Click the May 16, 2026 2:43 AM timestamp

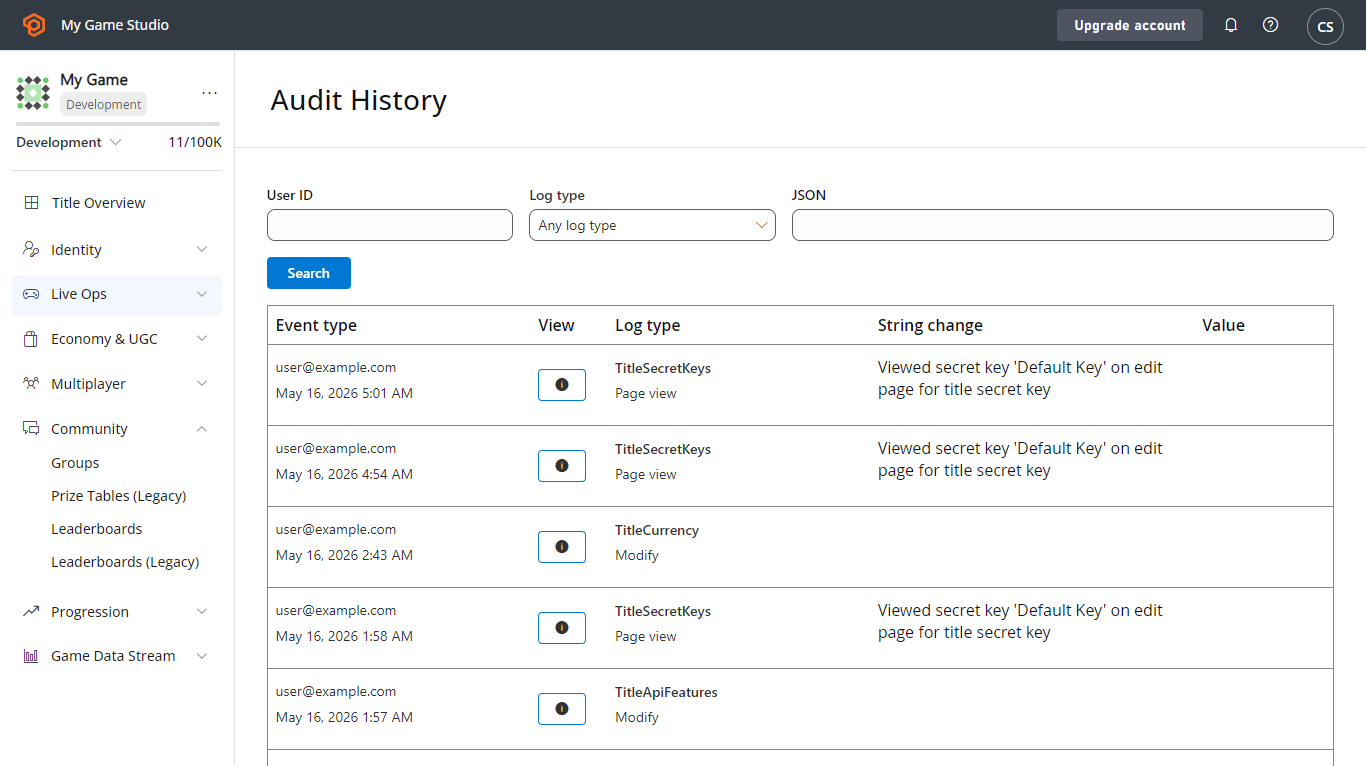coord(344,555)
